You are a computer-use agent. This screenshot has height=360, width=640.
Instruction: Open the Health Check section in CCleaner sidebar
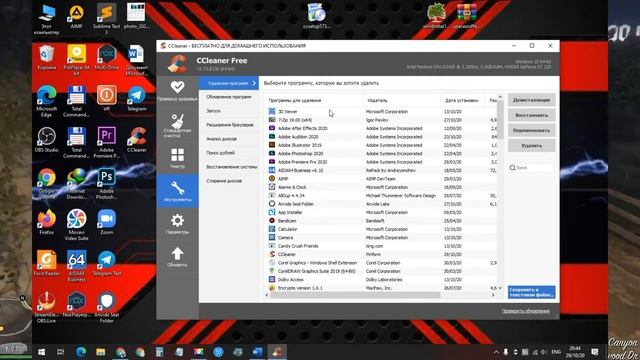tap(177, 91)
